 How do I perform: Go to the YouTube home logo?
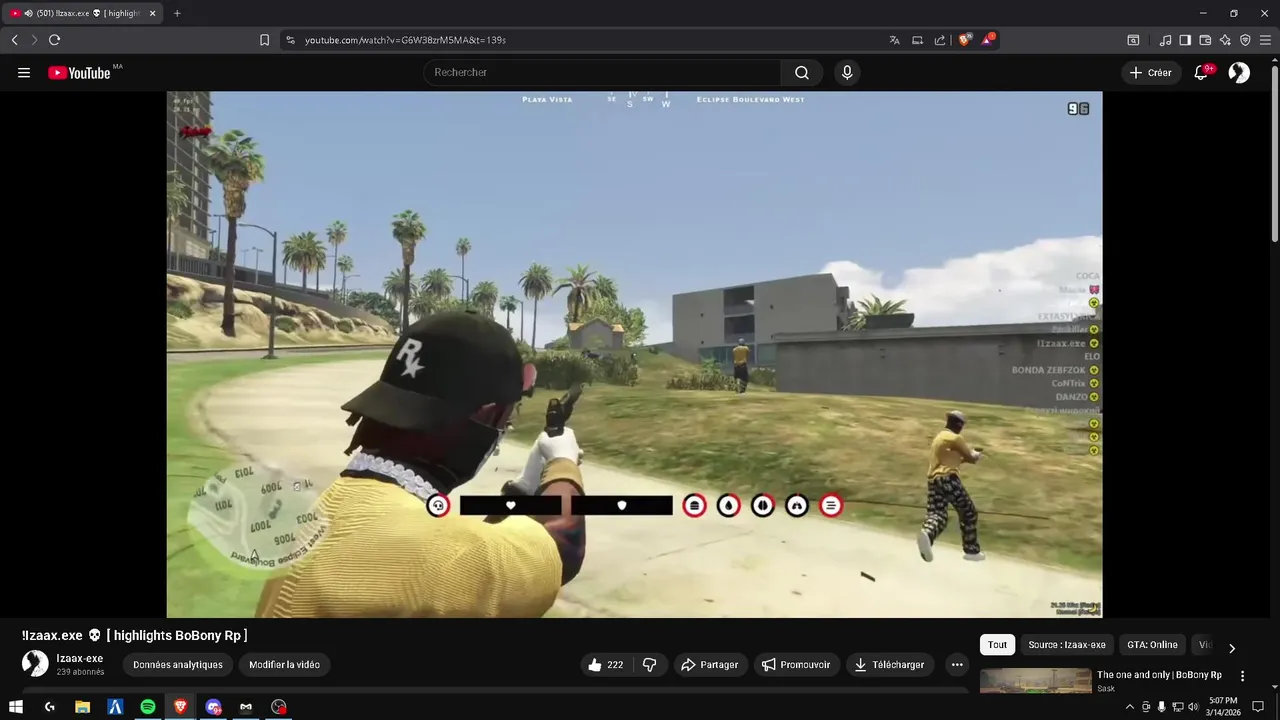[79, 73]
